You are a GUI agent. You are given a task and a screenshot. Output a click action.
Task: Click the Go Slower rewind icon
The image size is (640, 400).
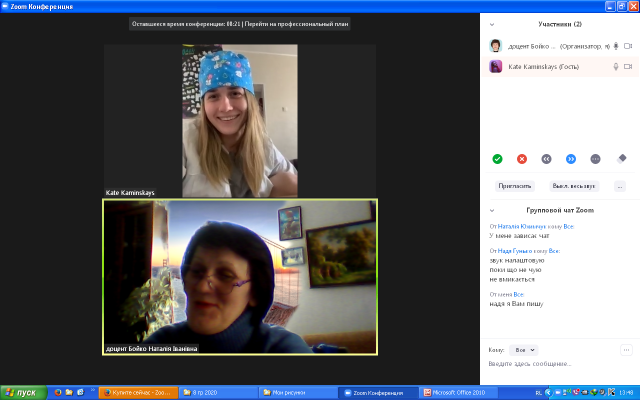point(546,159)
